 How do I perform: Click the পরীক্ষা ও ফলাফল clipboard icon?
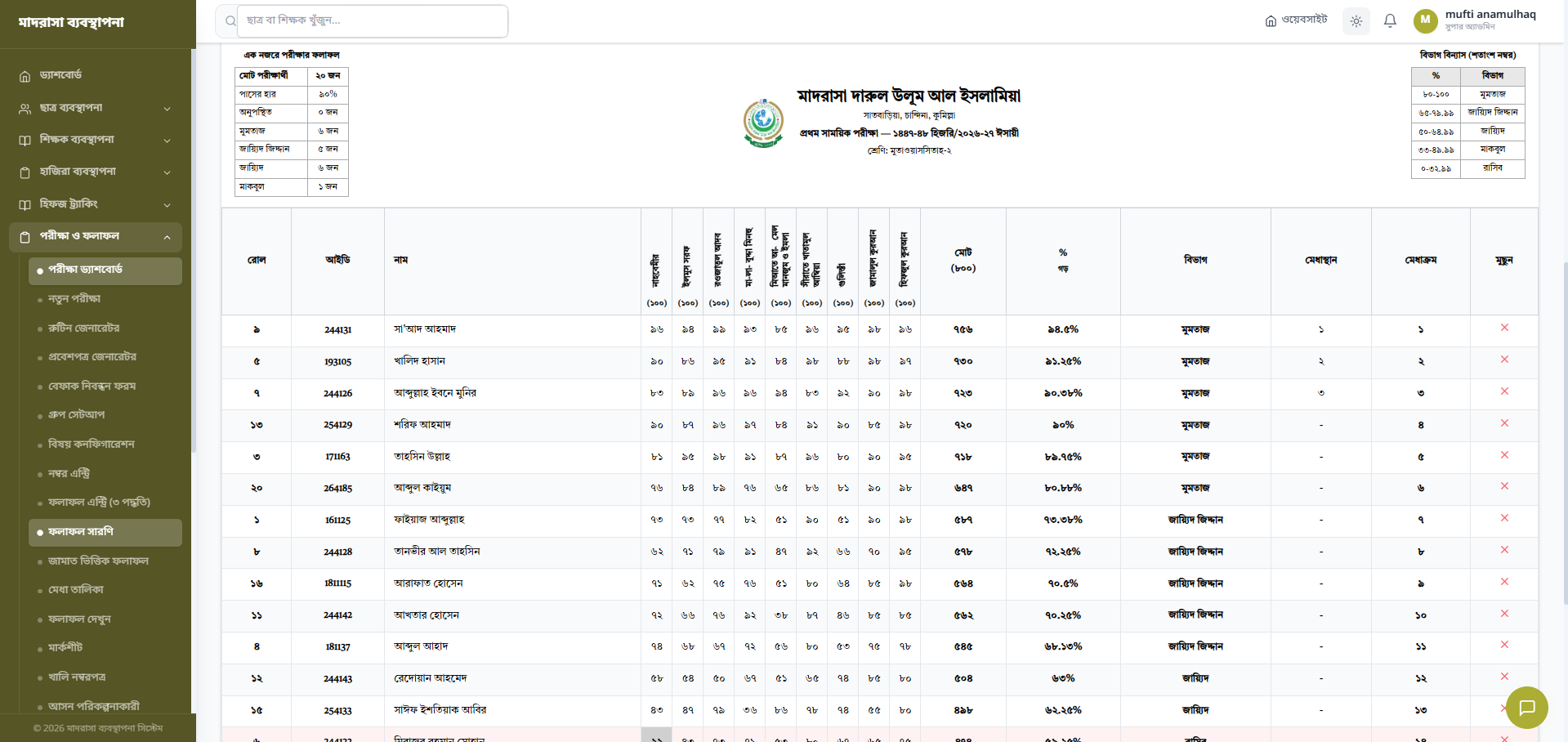pos(25,237)
